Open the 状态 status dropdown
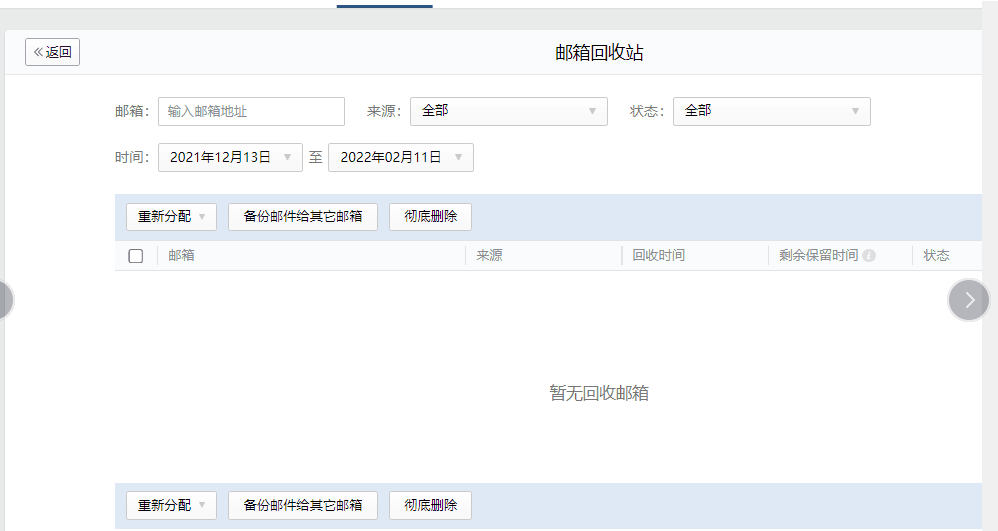Image resolution: width=998 pixels, height=531 pixels. point(771,111)
